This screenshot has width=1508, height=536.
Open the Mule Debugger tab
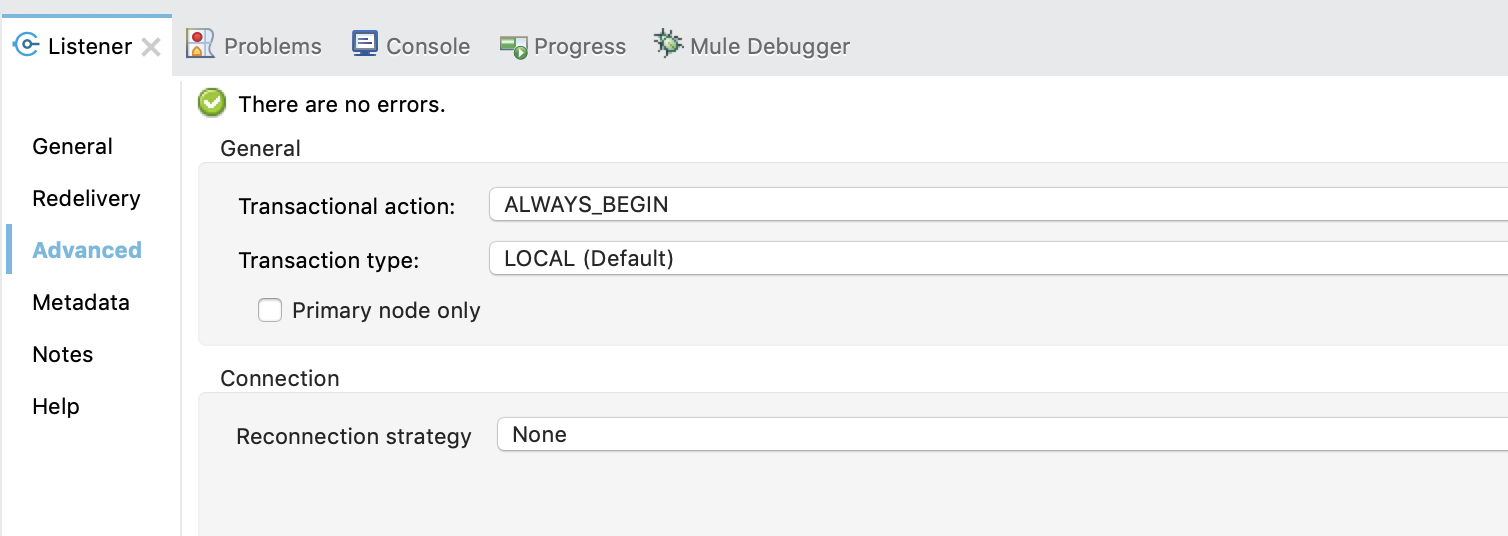(x=769, y=46)
